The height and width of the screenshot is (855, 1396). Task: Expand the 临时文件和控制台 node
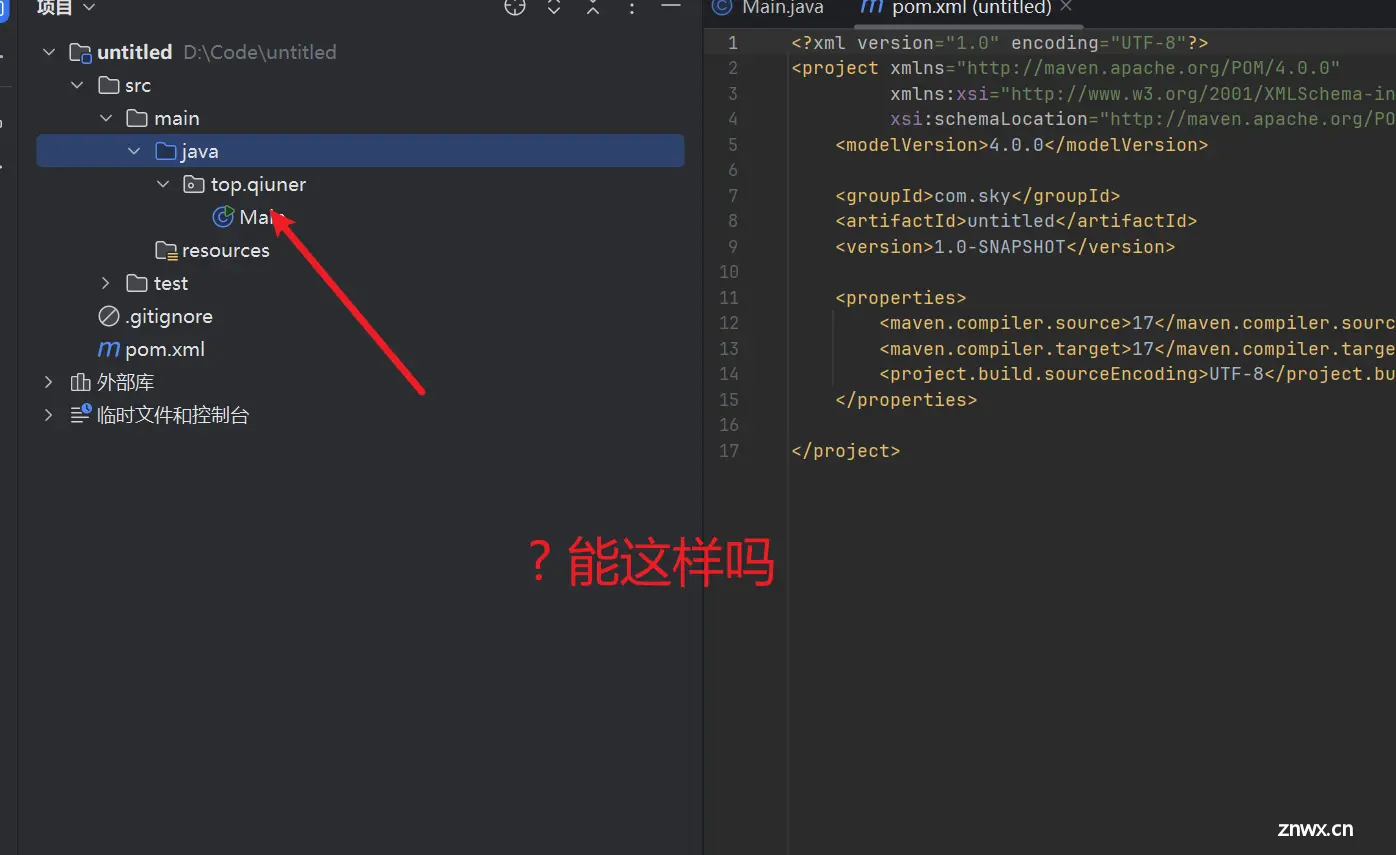click(x=49, y=415)
